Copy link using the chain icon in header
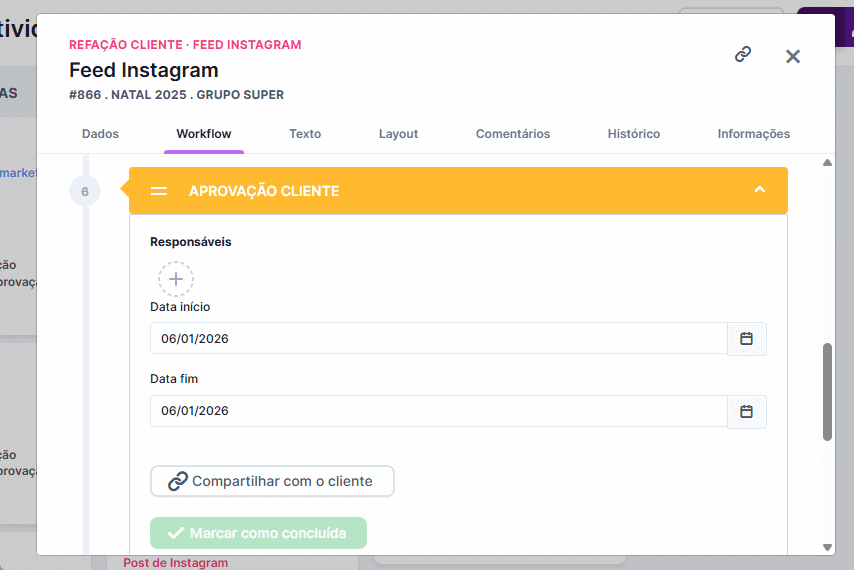854x570 pixels. pos(743,55)
